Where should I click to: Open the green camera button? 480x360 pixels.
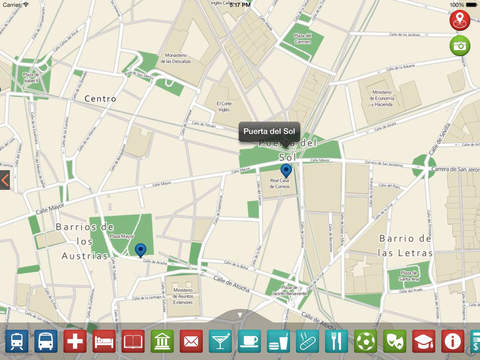click(460, 46)
